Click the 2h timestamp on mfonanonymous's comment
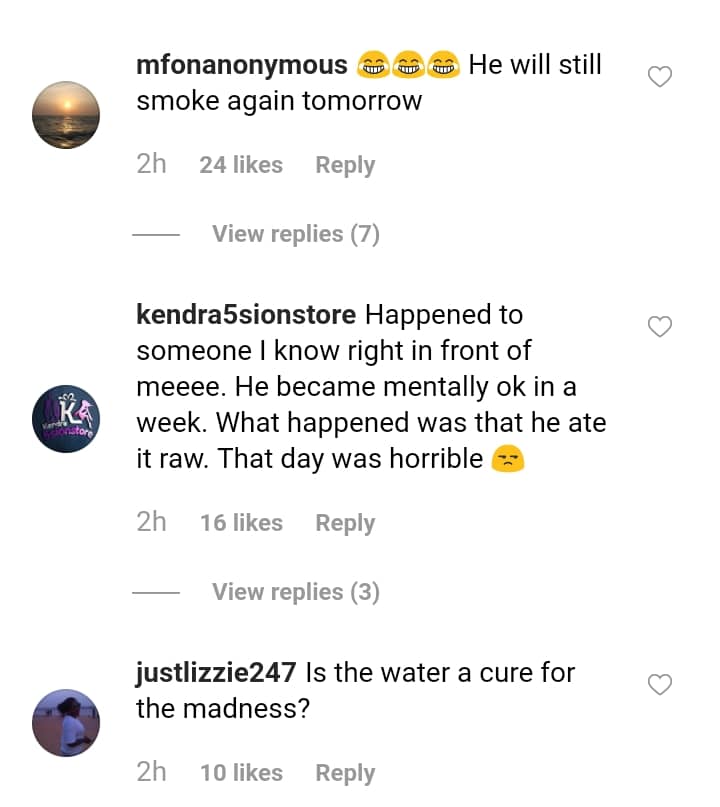This screenshot has height=807, width=720. [151, 165]
